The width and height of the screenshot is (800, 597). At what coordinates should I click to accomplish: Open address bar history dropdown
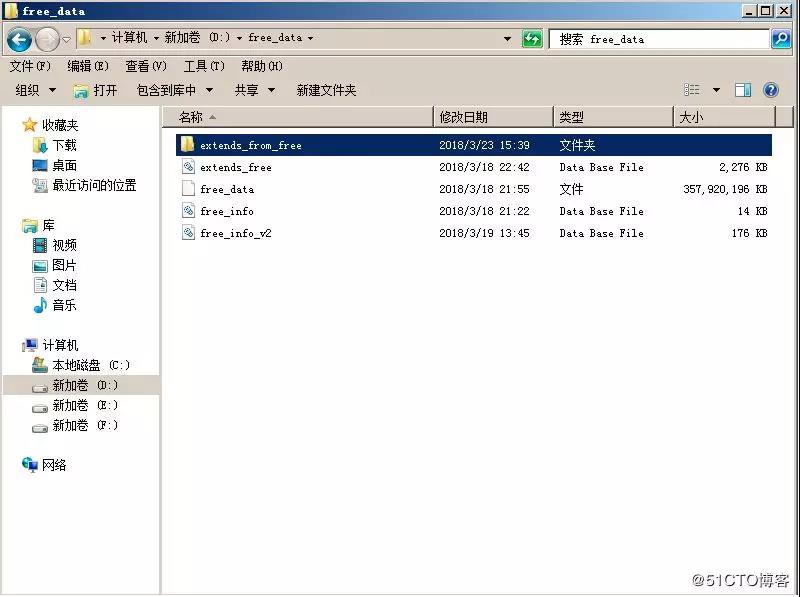(507, 39)
